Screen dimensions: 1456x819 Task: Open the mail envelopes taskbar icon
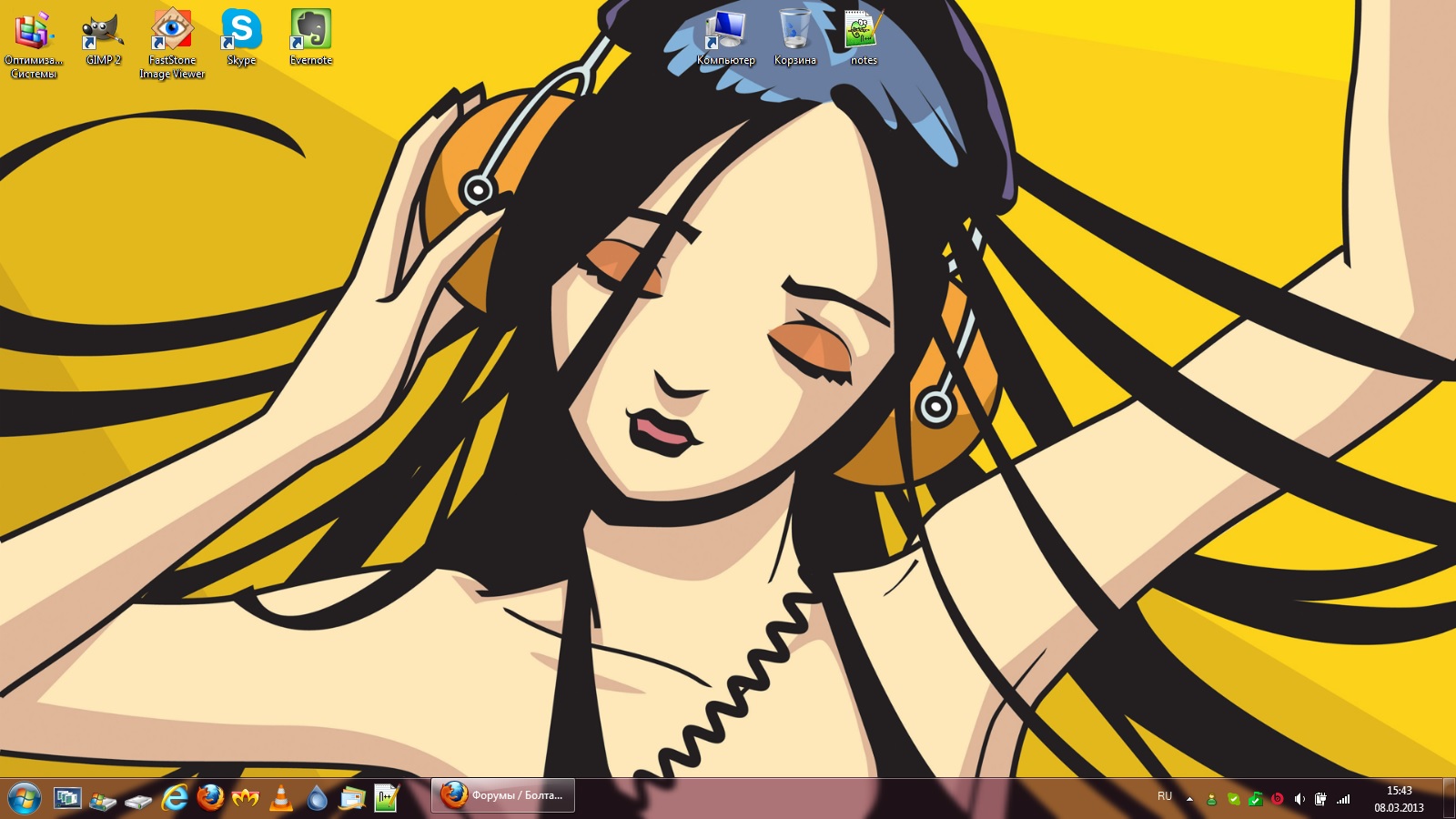(352, 799)
